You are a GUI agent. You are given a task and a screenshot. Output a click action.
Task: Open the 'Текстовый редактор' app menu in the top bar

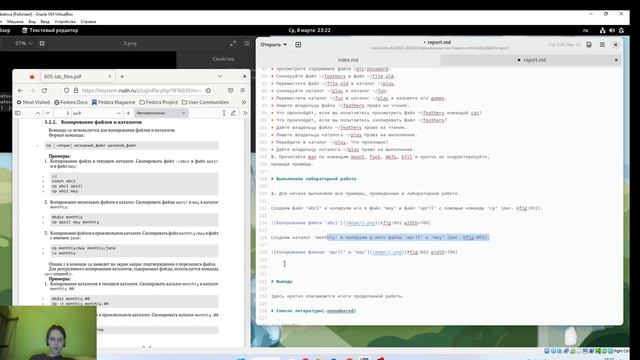pos(49,30)
